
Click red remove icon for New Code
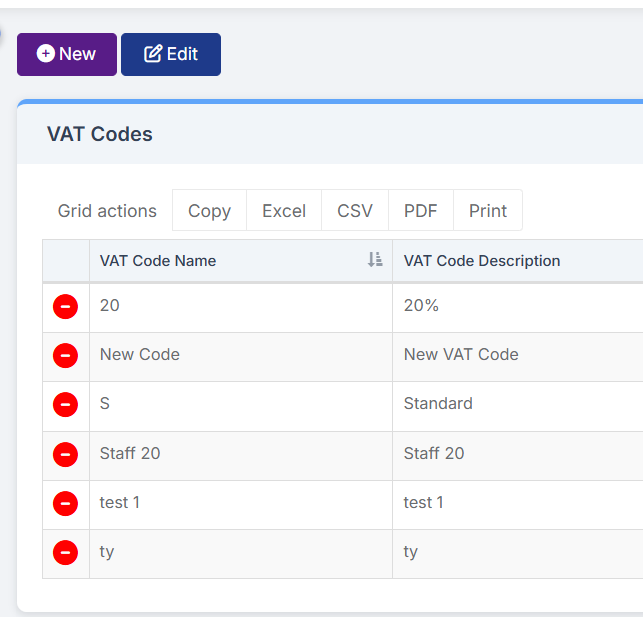65,355
